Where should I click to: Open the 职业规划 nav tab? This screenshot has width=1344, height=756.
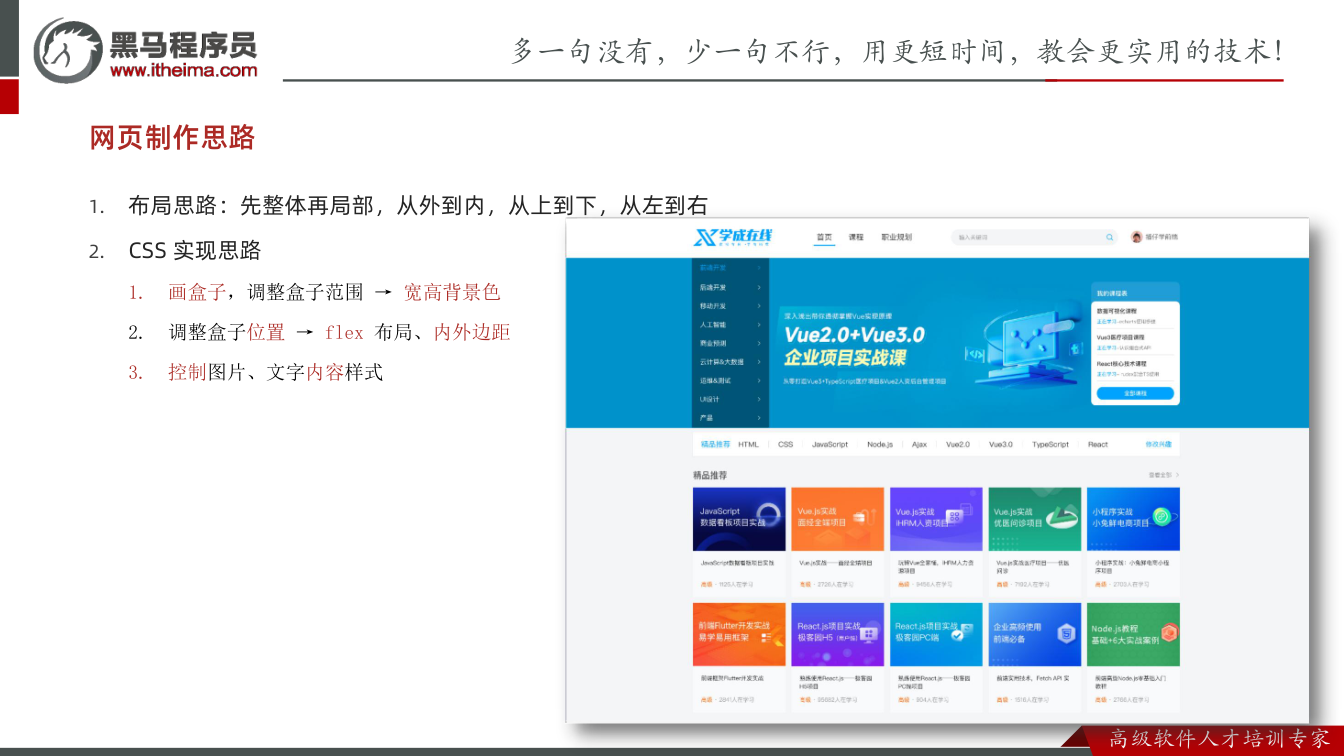pyautogui.click(x=896, y=237)
